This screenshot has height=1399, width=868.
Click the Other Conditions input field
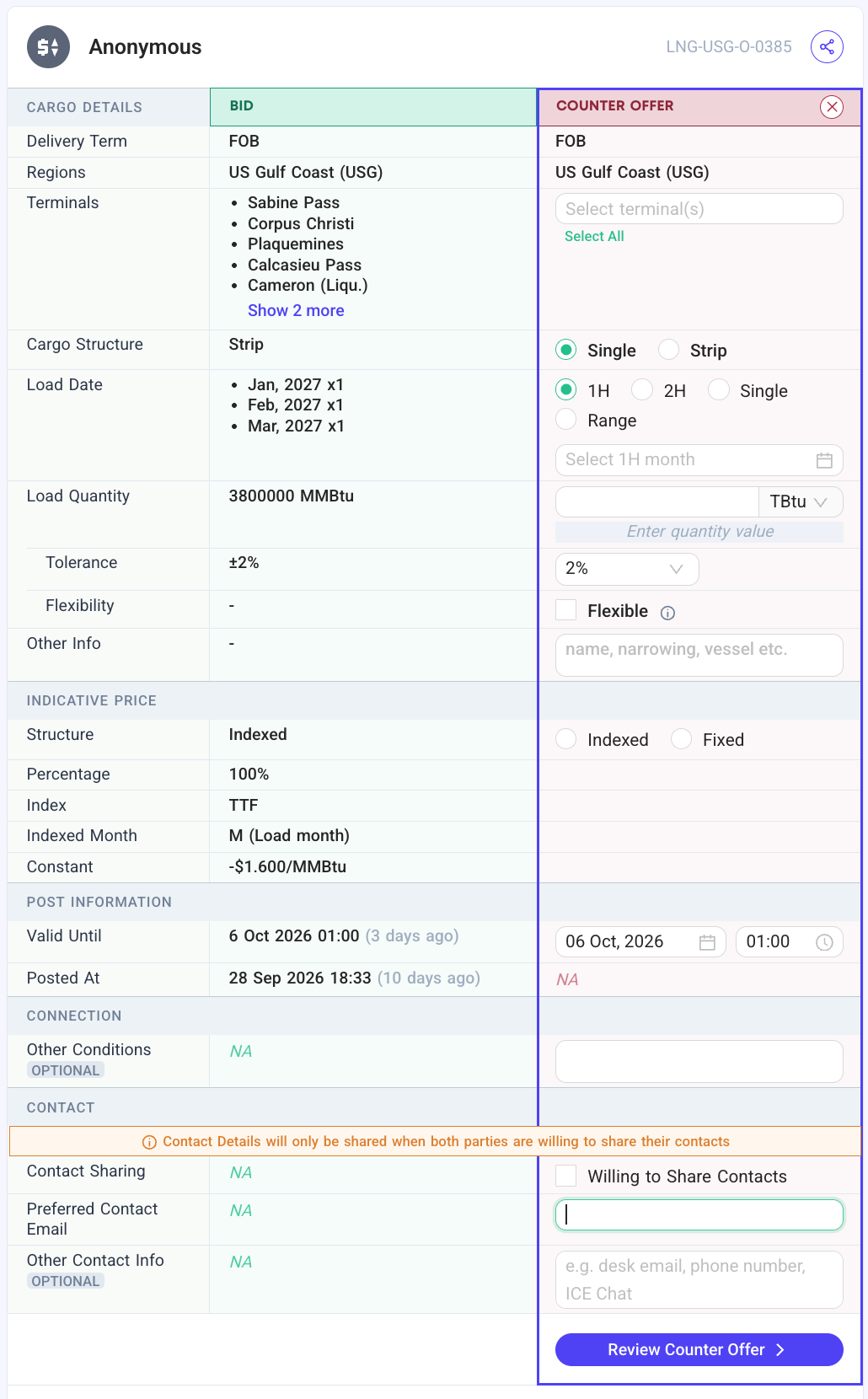pos(699,1061)
